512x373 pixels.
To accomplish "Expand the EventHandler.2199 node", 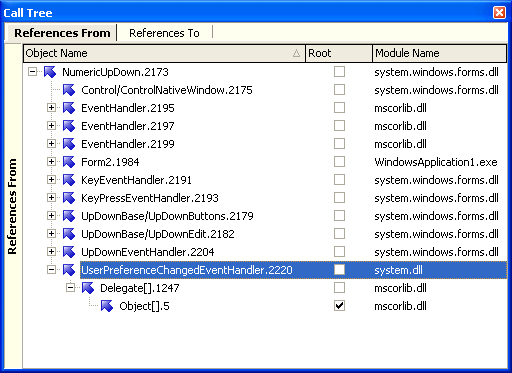I will (51, 144).
